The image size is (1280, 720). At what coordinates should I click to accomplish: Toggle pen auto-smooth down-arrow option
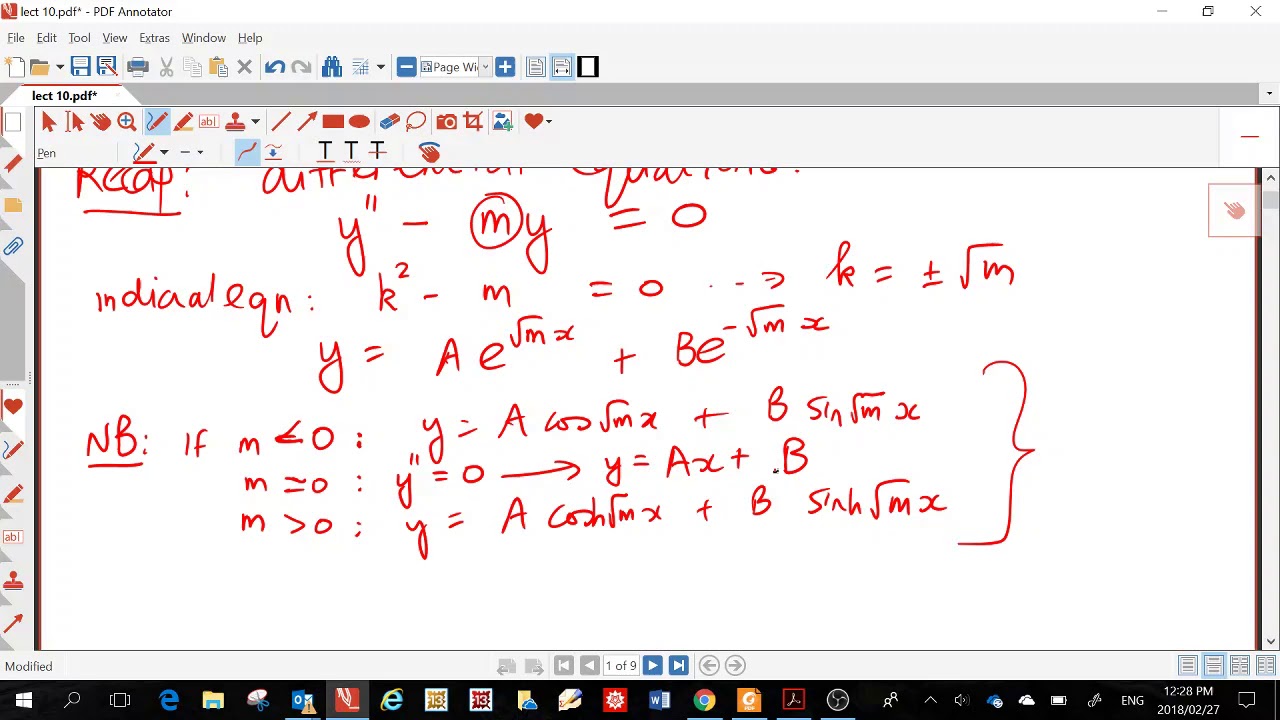pyautogui.click(x=273, y=152)
